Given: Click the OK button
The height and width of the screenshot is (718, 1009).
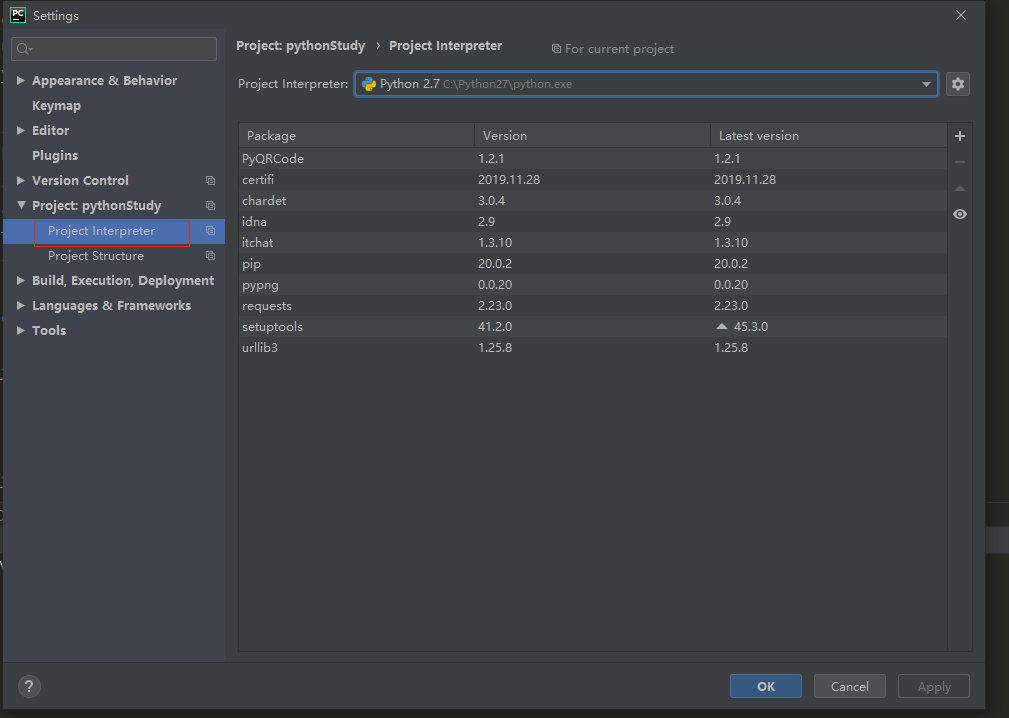Looking at the screenshot, I should (766, 686).
